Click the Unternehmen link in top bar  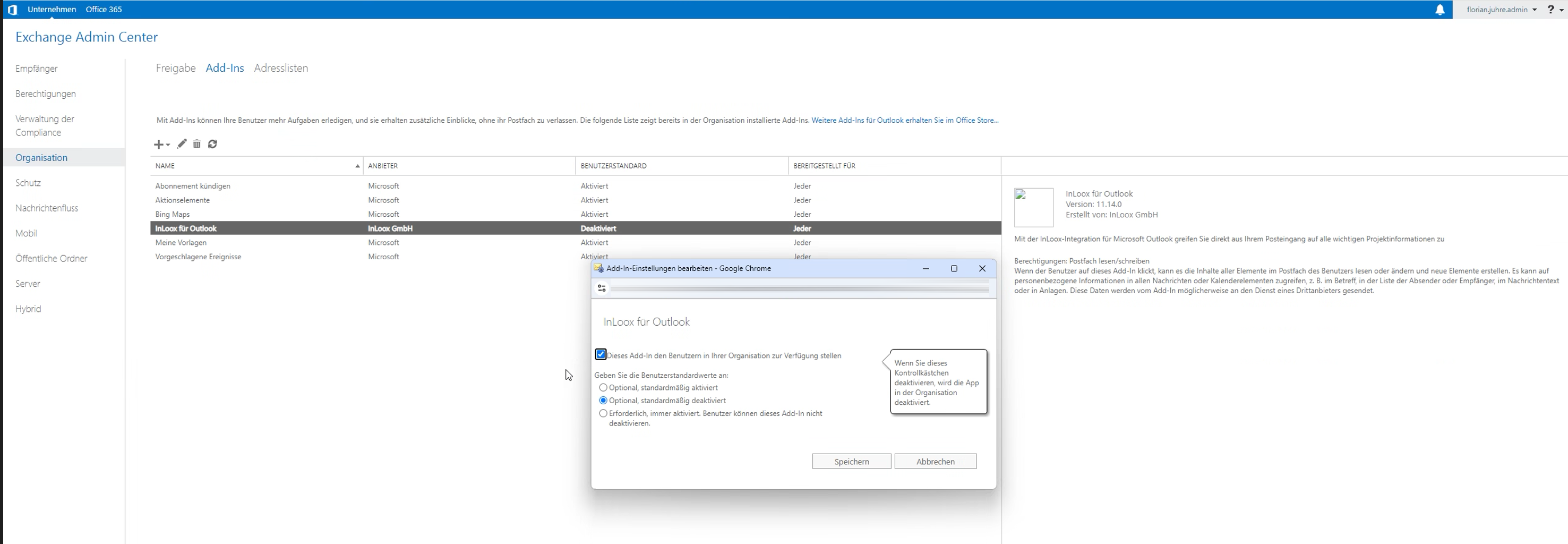click(x=52, y=10)
